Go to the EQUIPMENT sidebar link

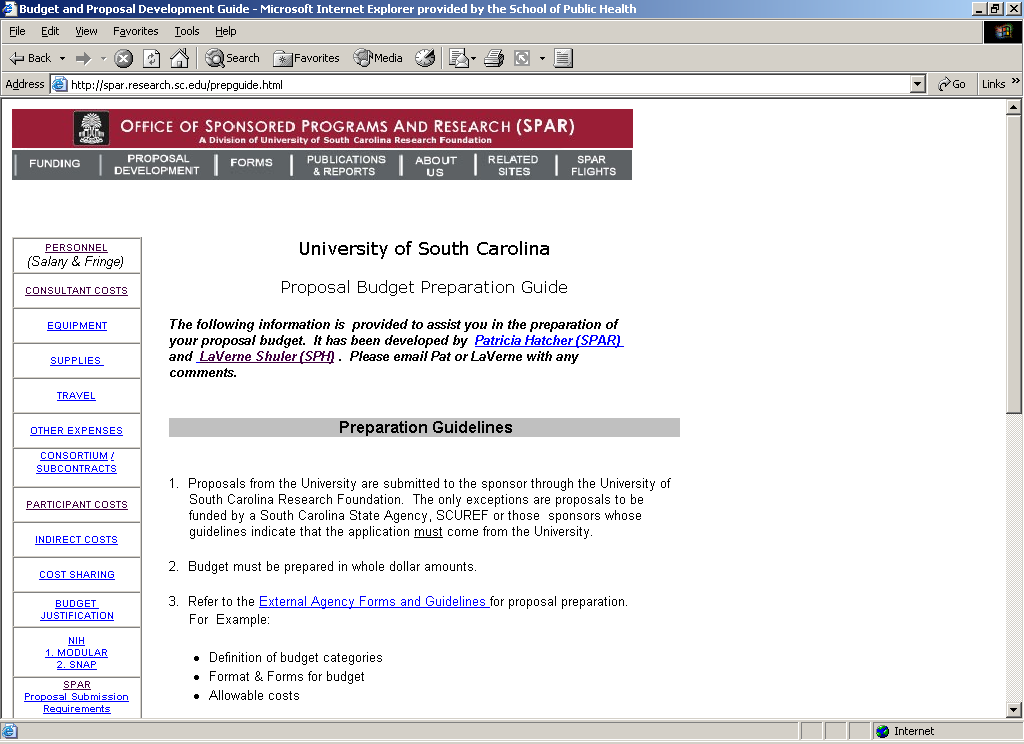coord(77,325)
